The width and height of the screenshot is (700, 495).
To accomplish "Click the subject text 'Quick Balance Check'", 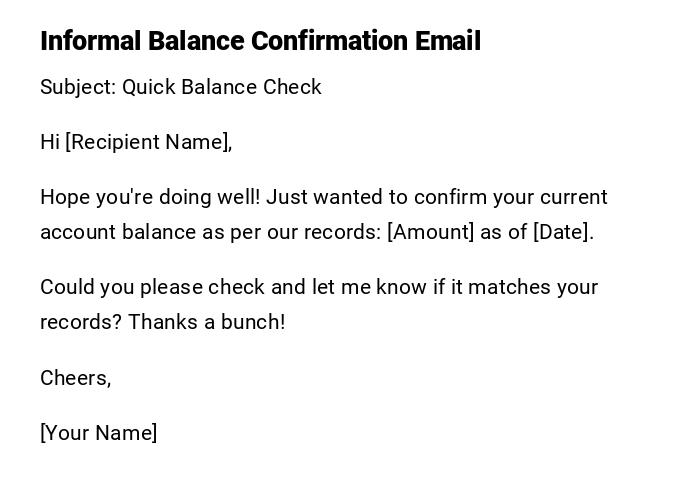I will pos(222,87).
